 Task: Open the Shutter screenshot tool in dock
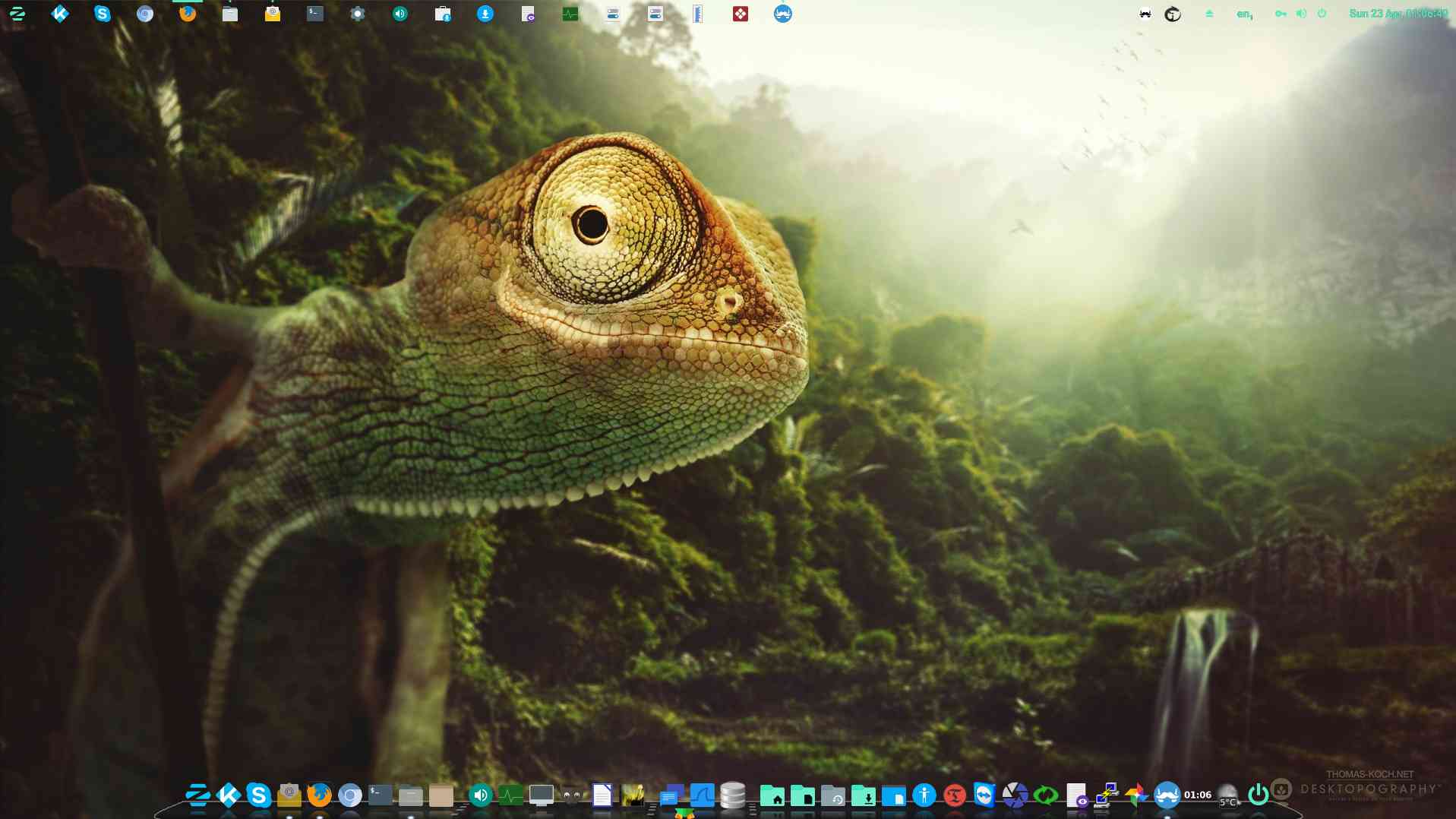1015,795
